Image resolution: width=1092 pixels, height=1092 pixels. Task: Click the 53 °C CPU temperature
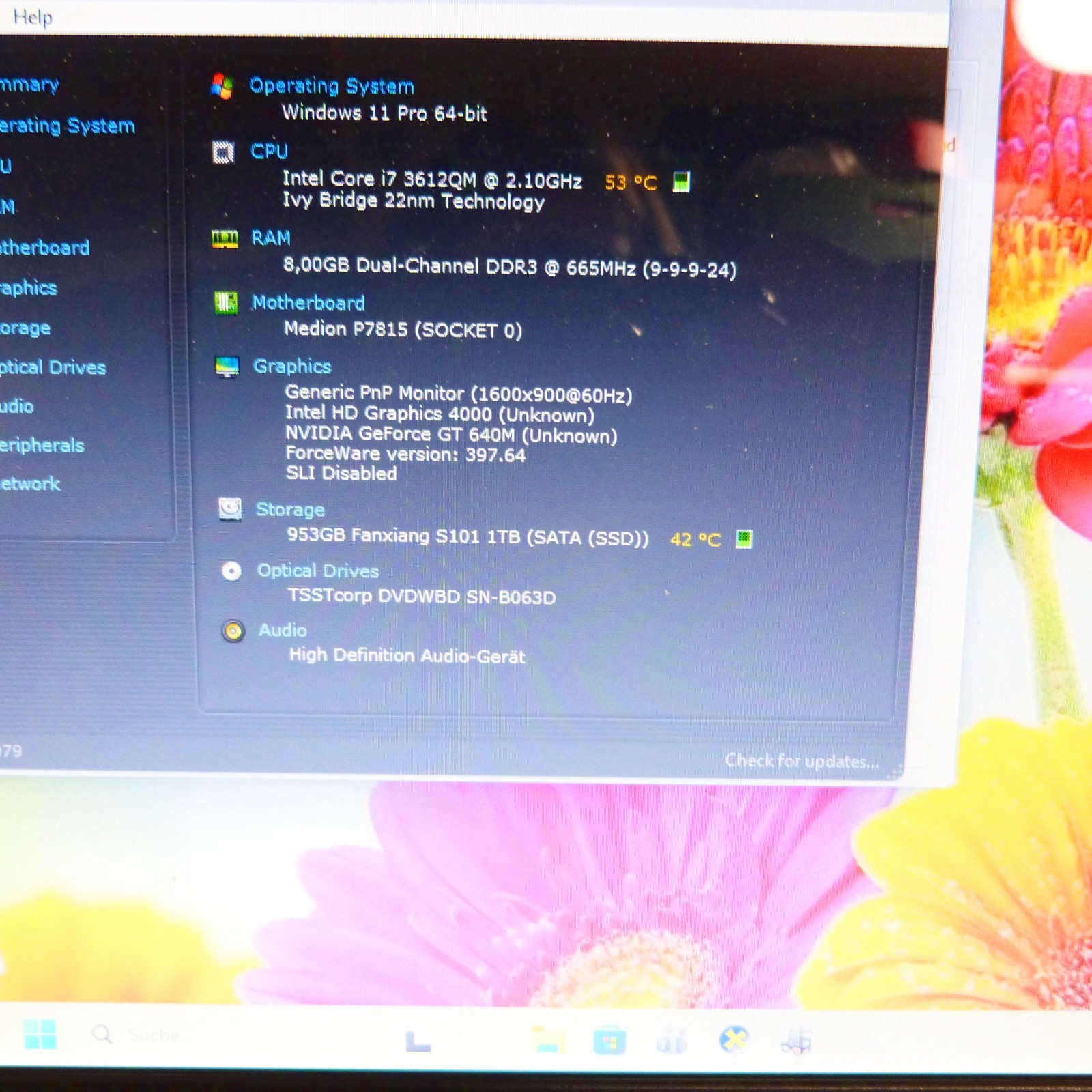[631, 183]
